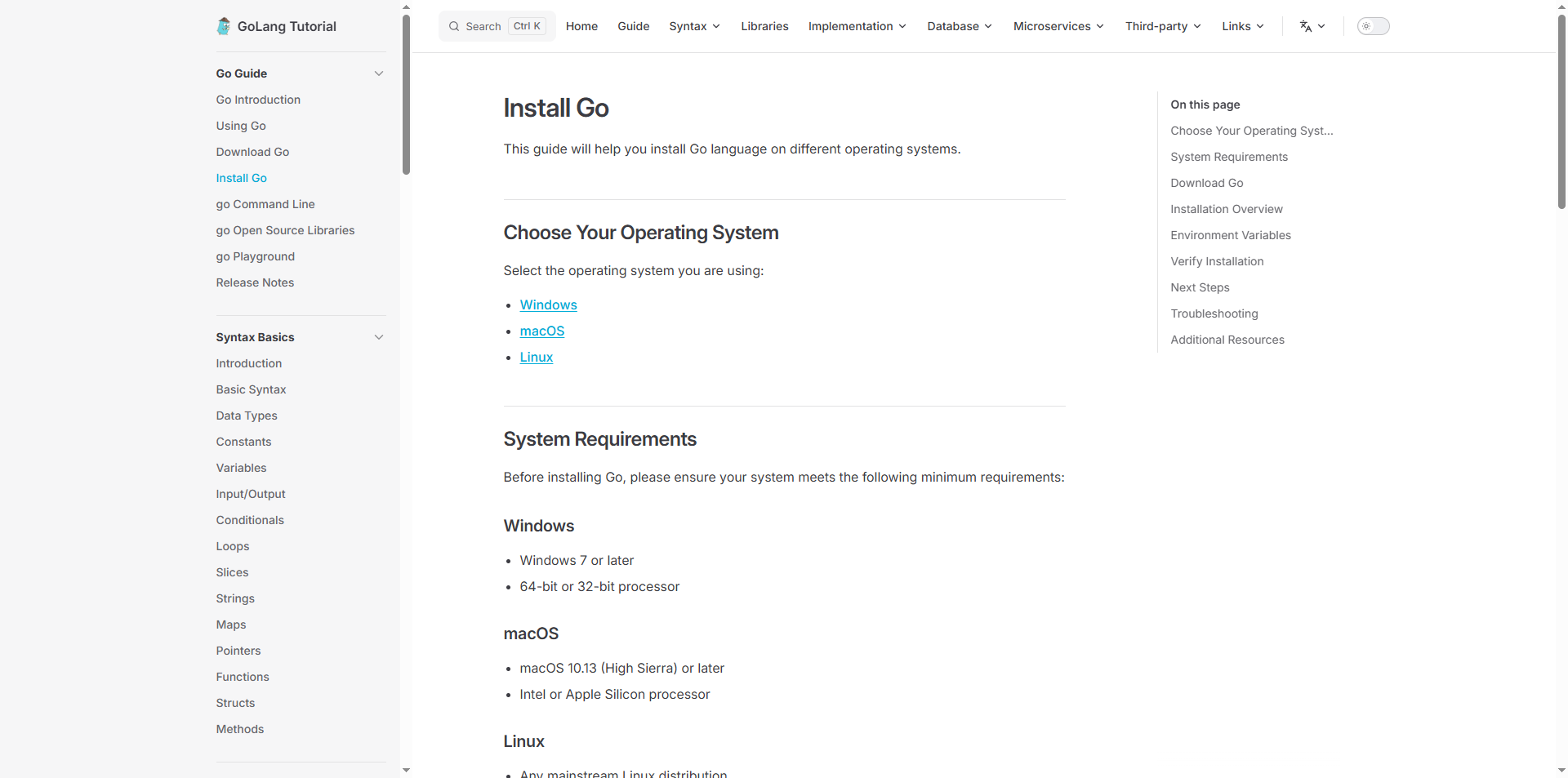The height and width of the screenshot is (778, 1568).
Task: Open Troubleshooting from On this page list
Action: pyautogui.click(x=1214, y=313)
